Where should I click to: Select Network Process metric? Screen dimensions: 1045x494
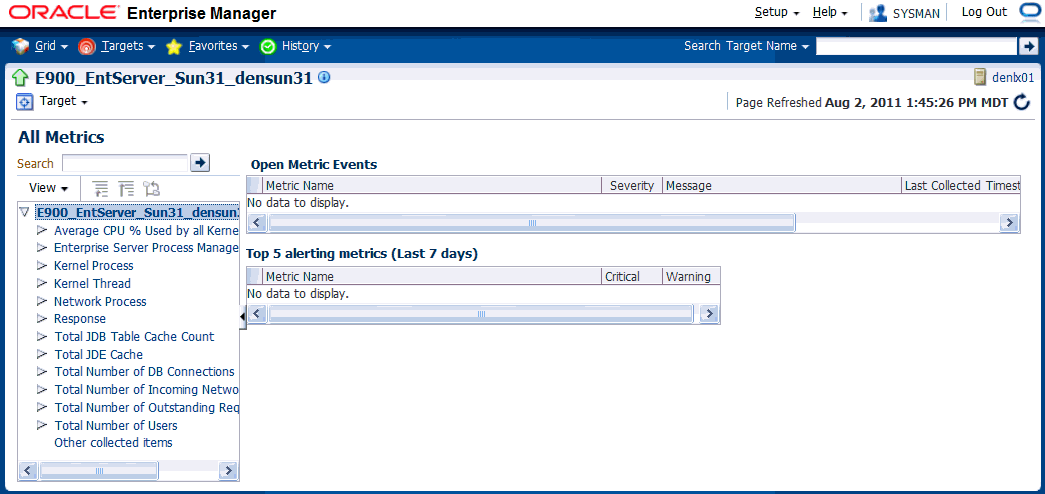click(x=100, y=301)
